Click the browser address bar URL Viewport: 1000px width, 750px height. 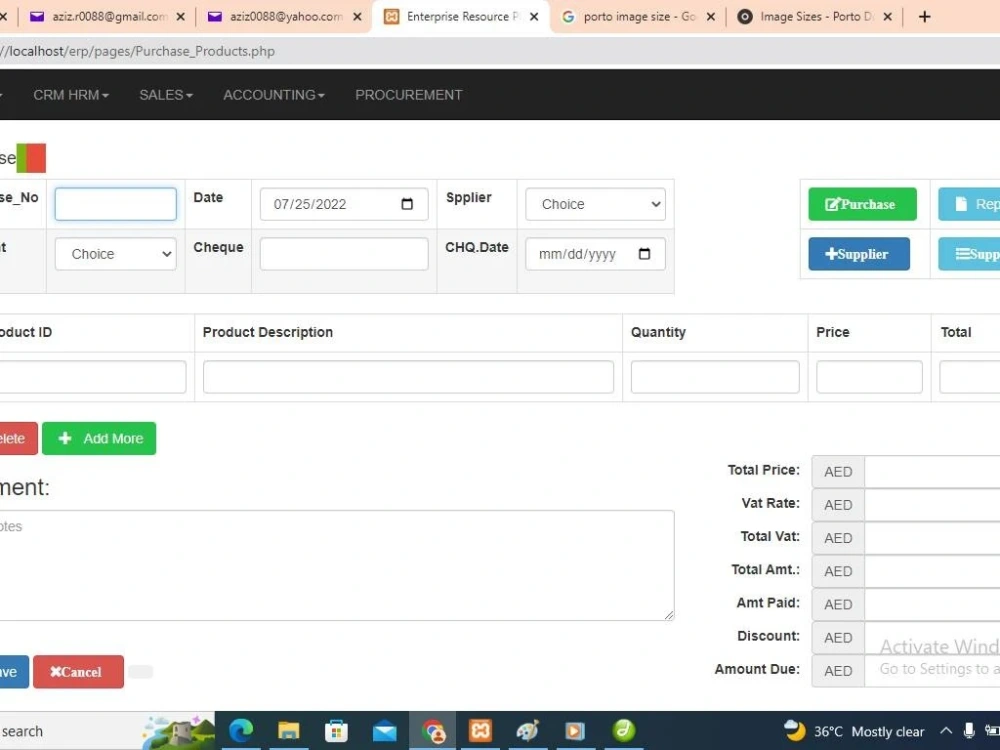tap(138, 52)
